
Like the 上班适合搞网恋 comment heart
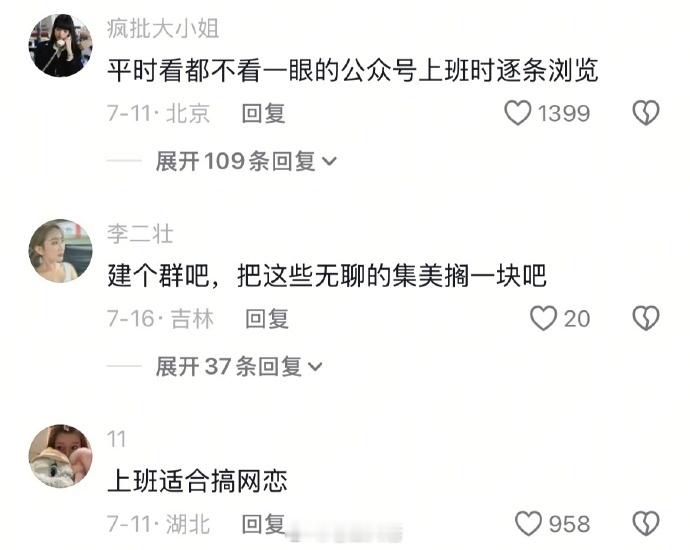[528, 524]
